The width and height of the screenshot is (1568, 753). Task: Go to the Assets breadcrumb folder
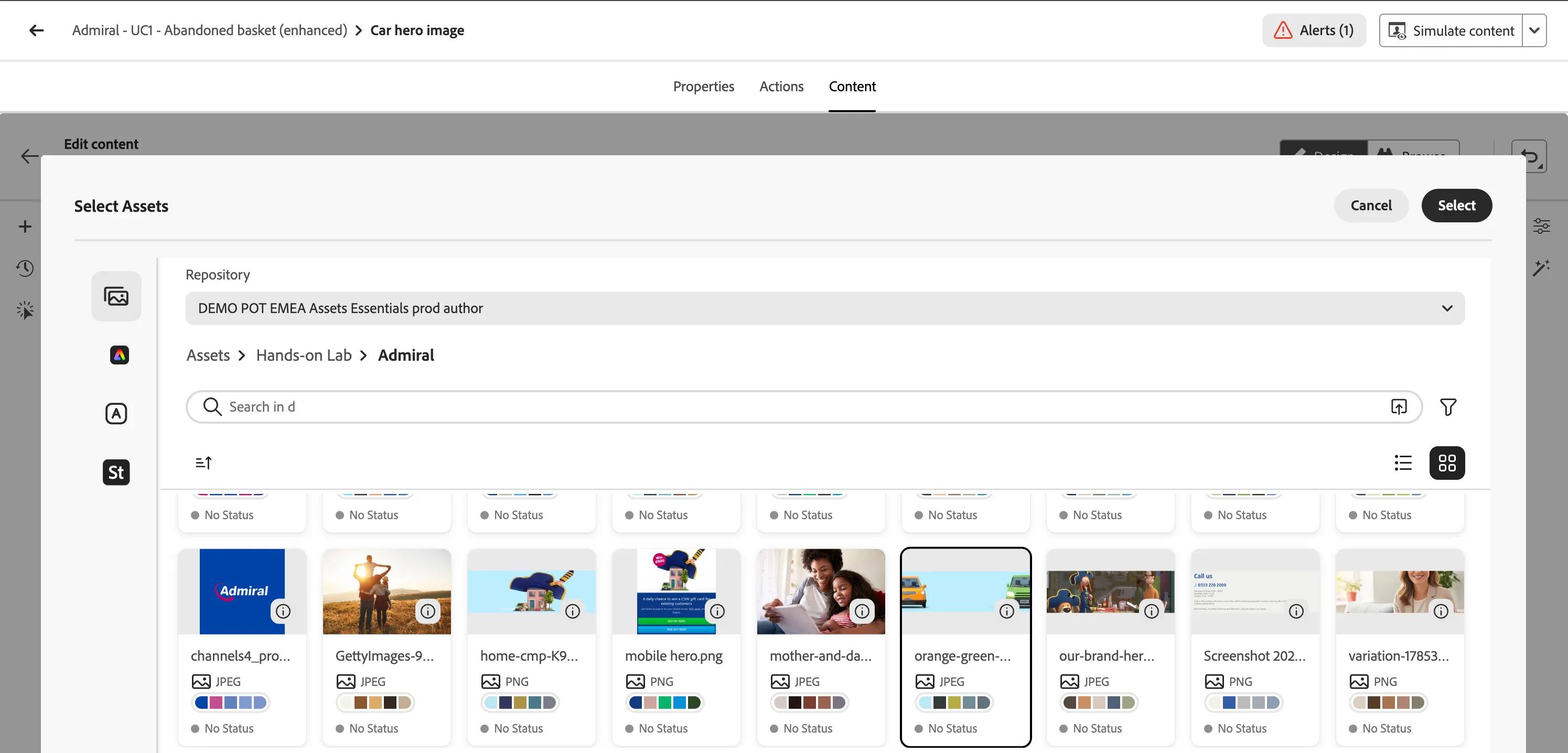pyautogui.click(x=208, y=356)
